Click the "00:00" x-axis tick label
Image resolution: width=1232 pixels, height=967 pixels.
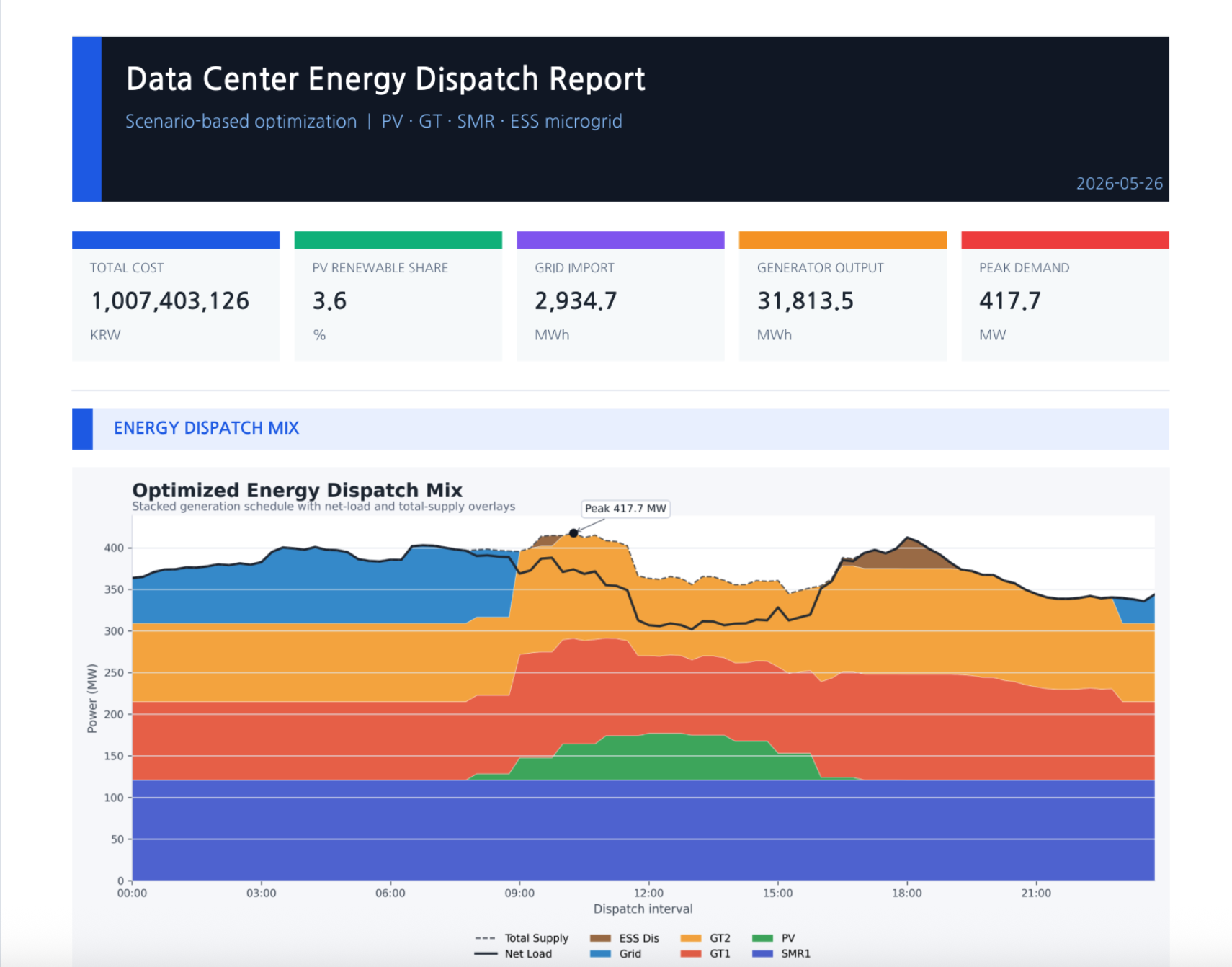coord(132,894)
